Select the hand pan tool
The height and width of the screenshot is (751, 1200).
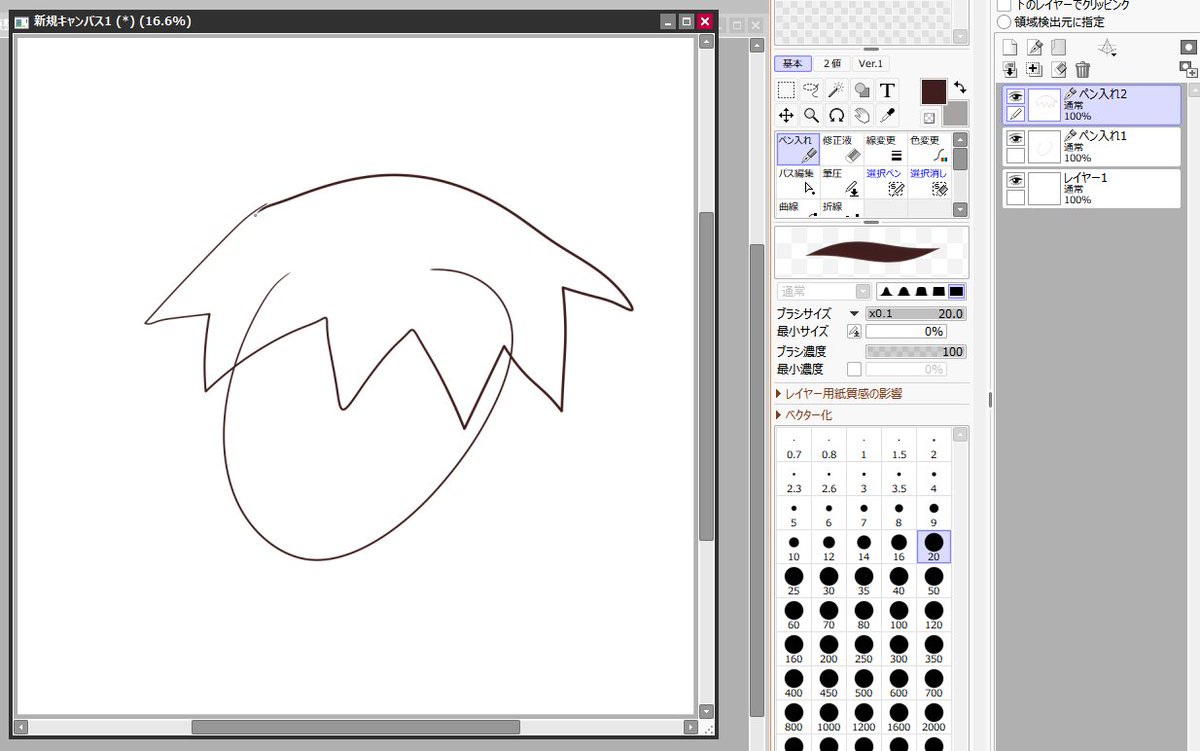(861, 115)
